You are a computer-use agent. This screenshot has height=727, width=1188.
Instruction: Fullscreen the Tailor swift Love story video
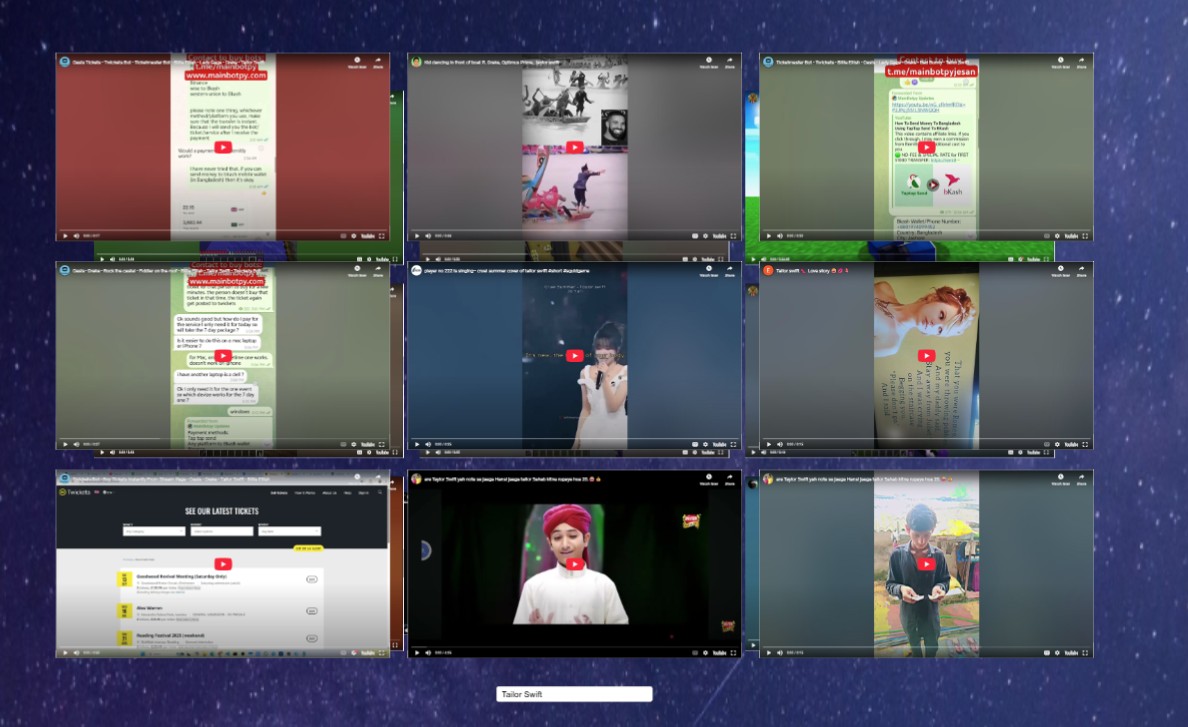[x=1085, y=444]
